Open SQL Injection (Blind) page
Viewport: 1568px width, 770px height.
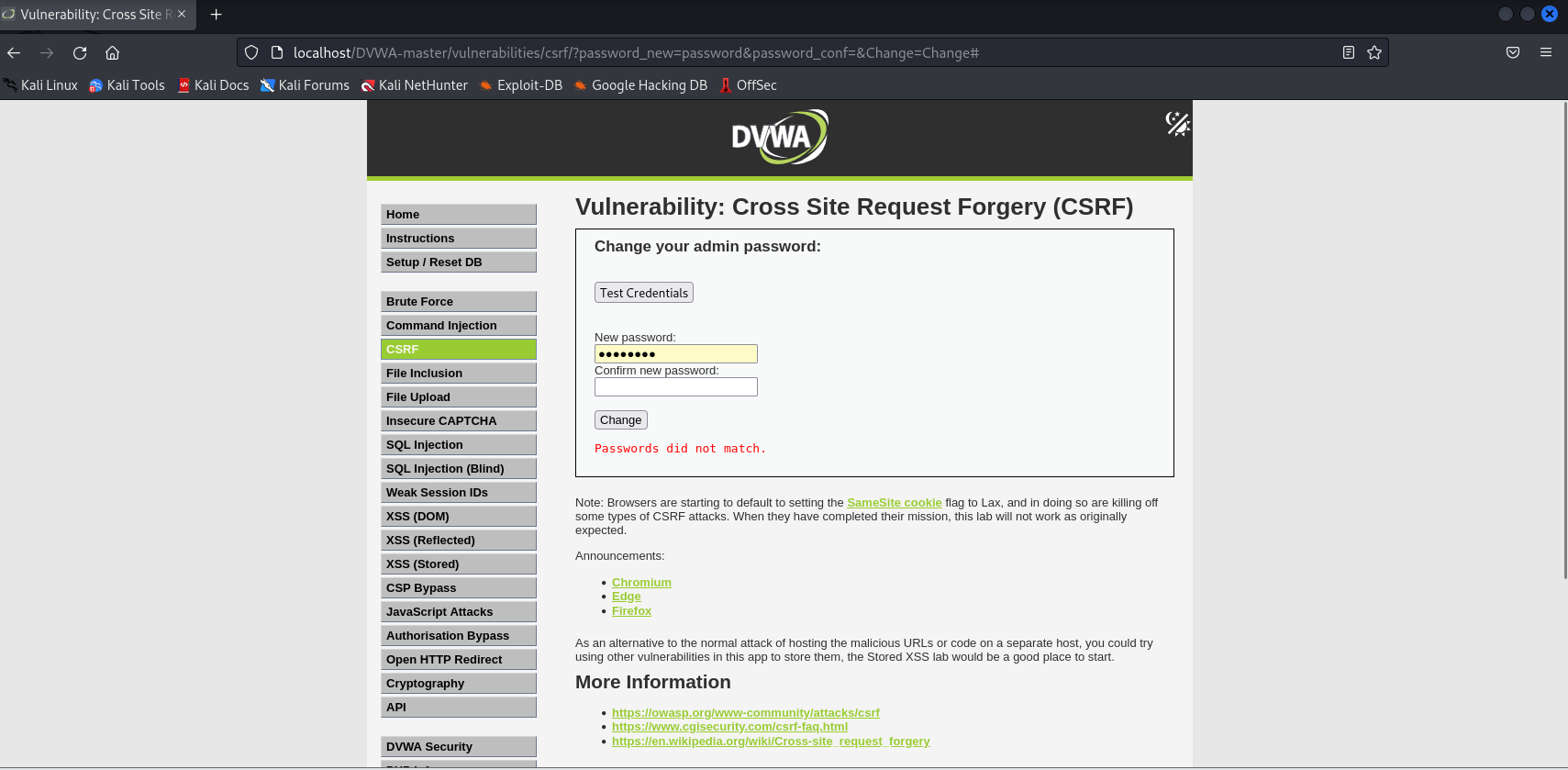459,468
